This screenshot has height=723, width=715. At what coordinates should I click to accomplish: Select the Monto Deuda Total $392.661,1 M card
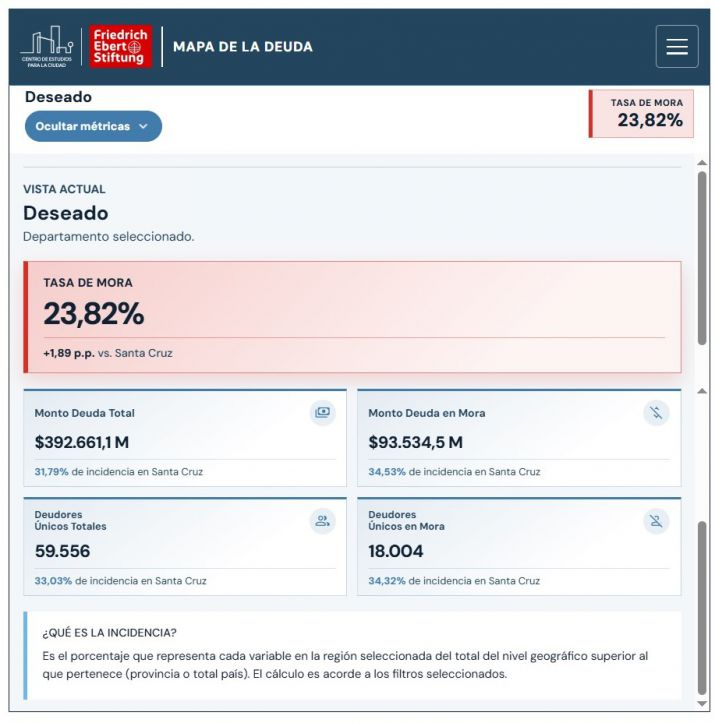click(185, 438)
